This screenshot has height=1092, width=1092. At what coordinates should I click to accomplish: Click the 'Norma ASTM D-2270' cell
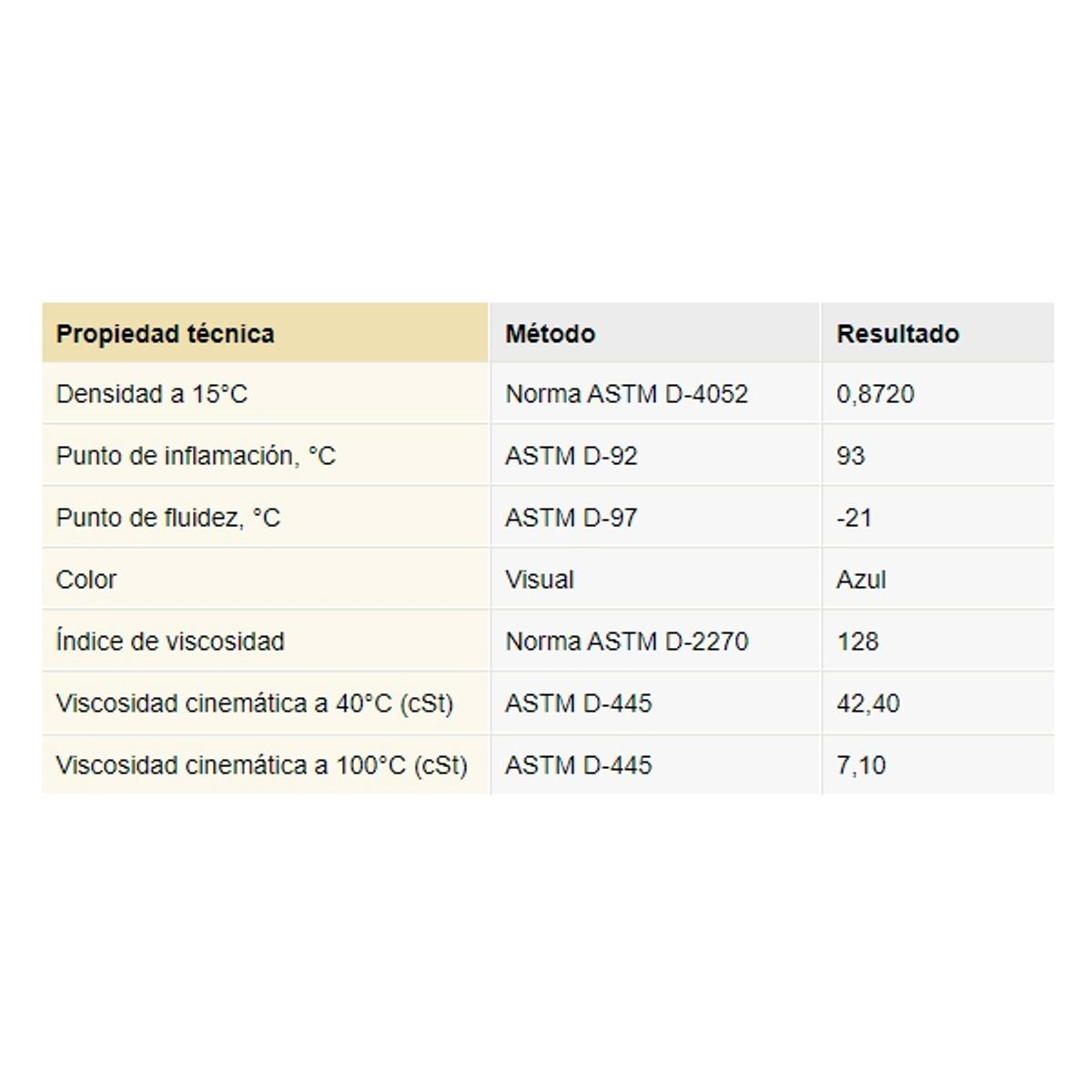[x=626, y=642]
